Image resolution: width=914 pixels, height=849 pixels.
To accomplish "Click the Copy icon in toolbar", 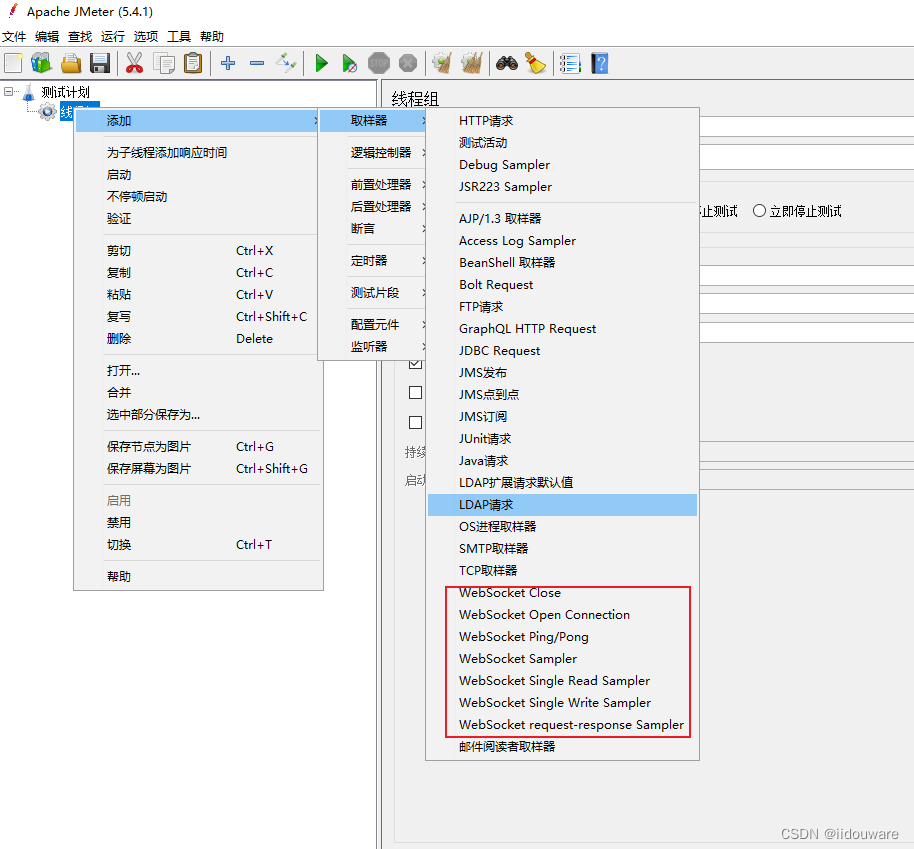I will click(x=164, y=63).
